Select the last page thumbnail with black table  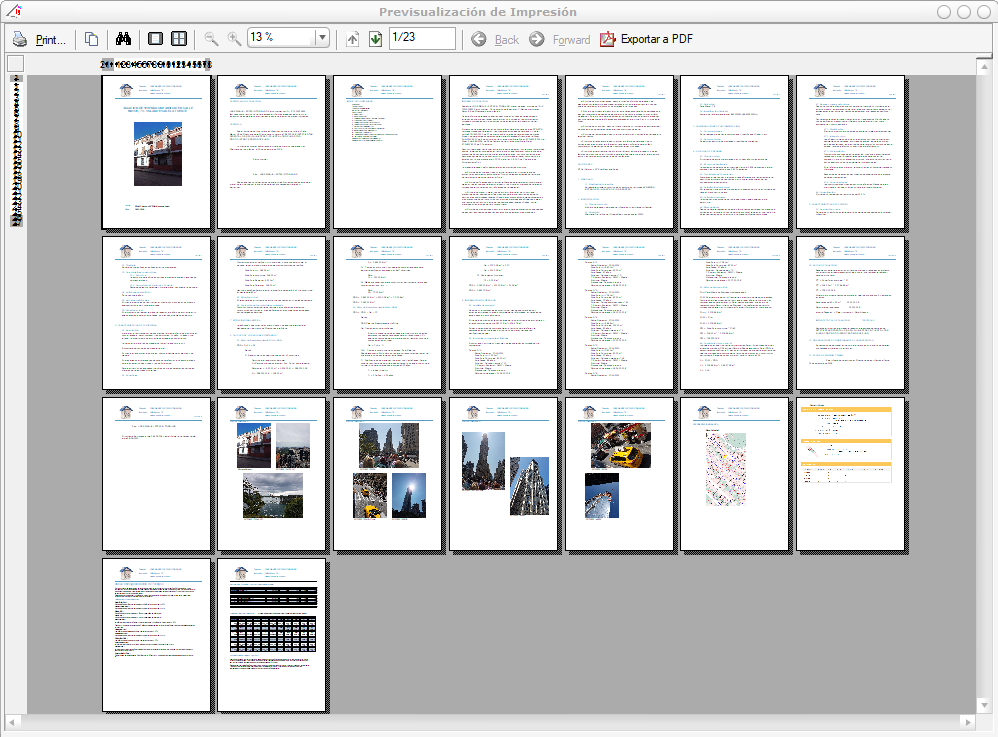tap(272, 634)
